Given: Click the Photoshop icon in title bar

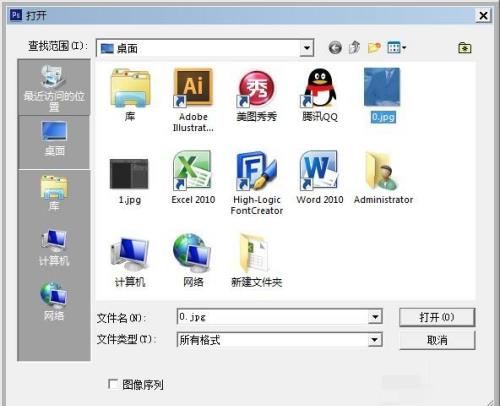Looking at the screenshot, I should coord(16,15).
